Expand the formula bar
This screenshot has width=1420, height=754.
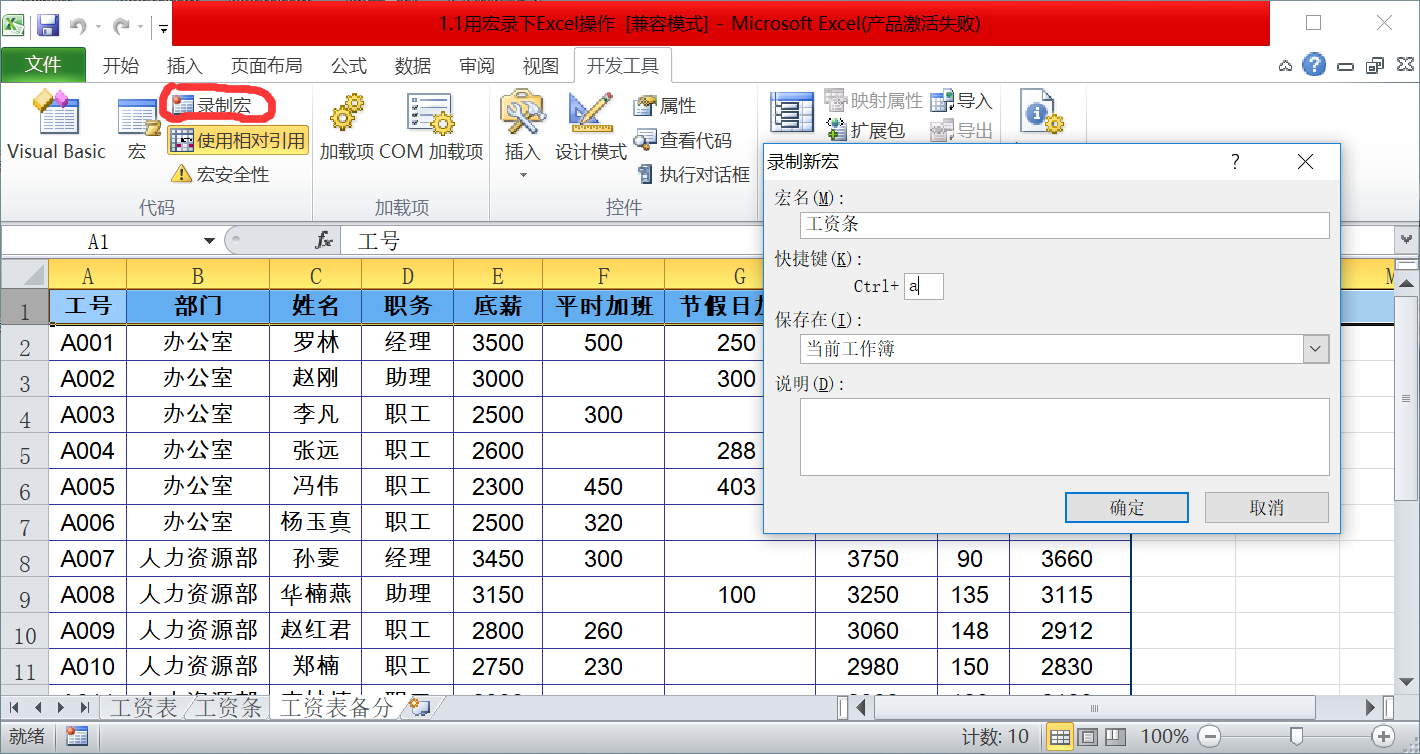[1408, 240]
